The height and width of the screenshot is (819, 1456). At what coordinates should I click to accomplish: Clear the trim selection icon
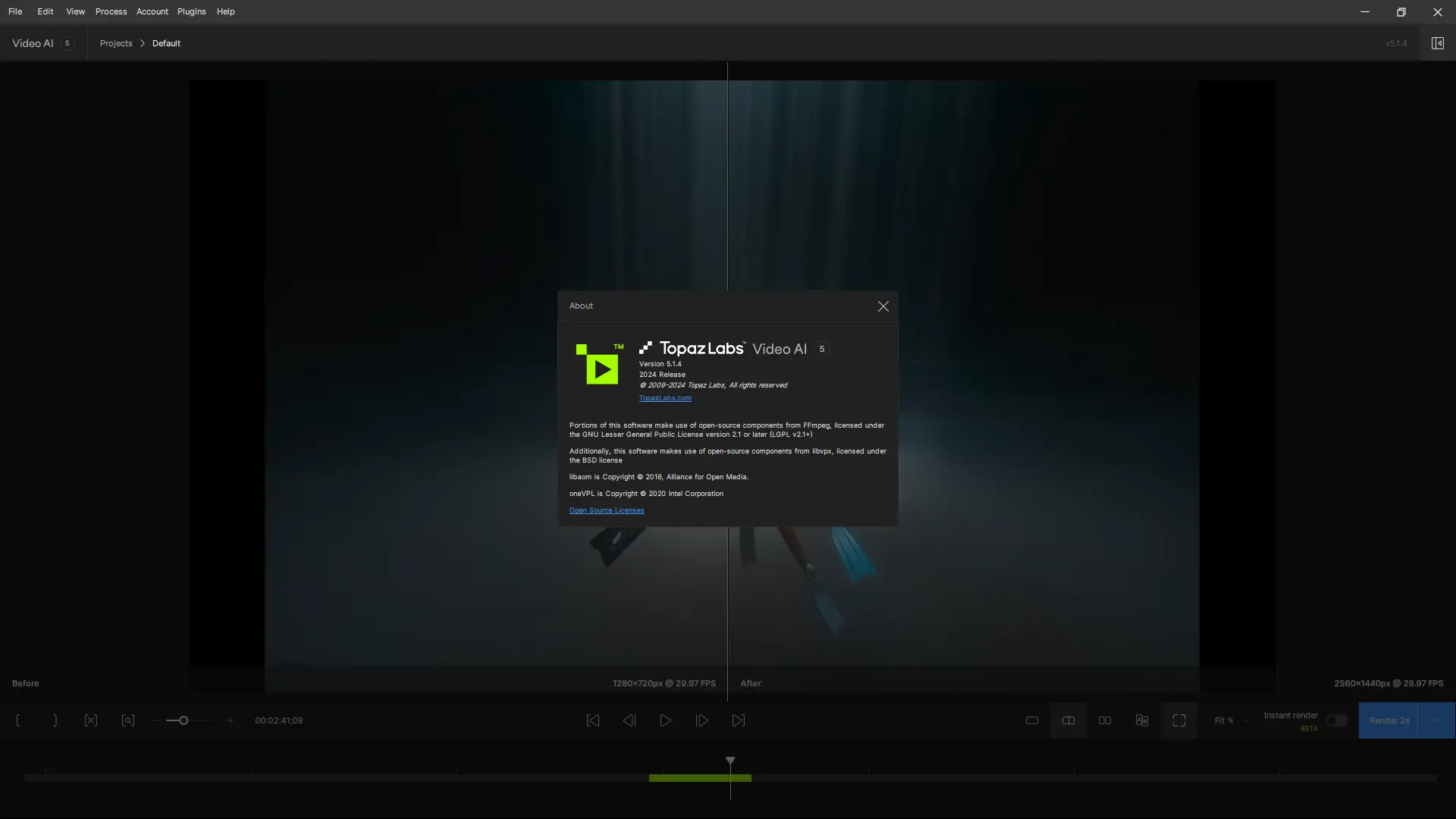[91, 720]
